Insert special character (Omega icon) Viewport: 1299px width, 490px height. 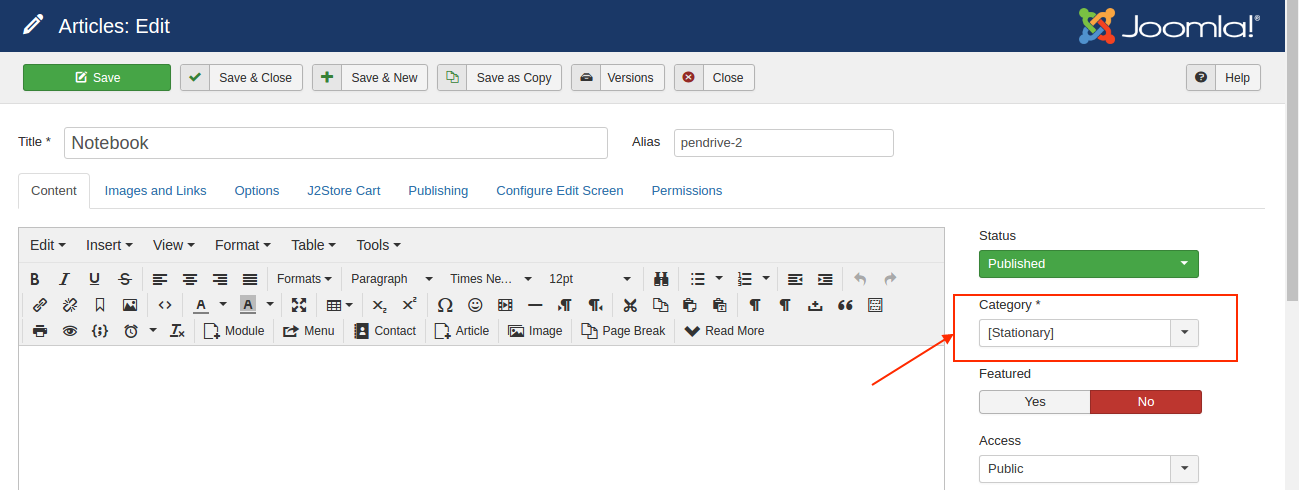pos(445,305)
